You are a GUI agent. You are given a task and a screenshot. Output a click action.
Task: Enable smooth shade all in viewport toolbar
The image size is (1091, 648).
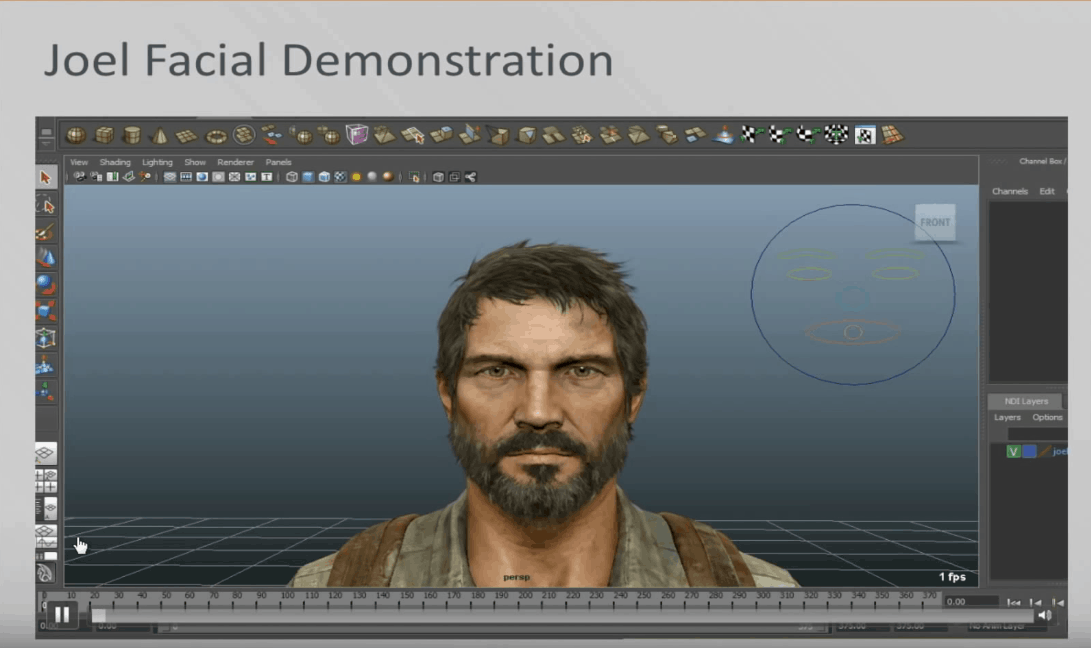click(308, 177)
